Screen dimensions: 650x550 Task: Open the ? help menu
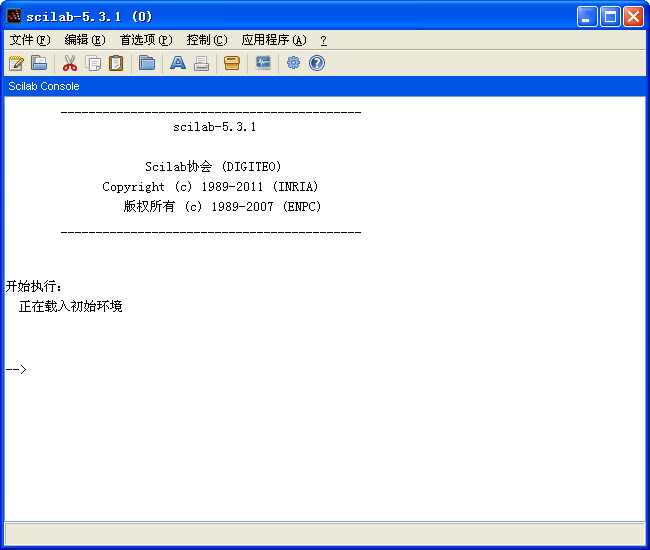pos(323,41)
